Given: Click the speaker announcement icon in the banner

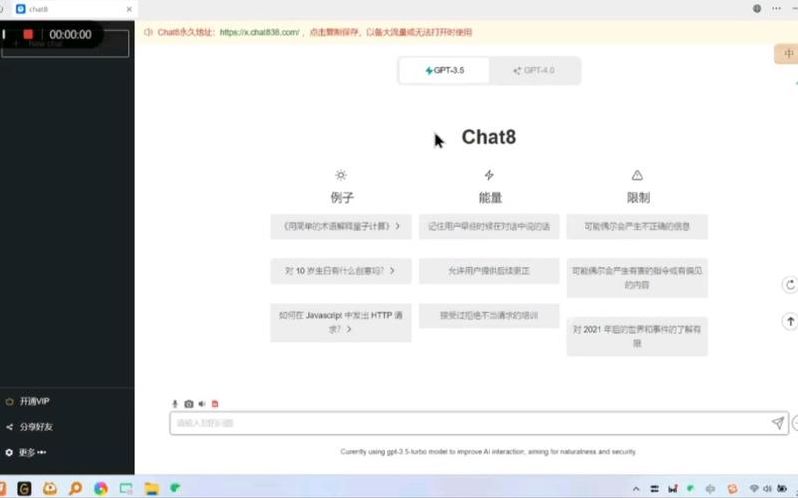Looking at the screenshot, I should (x=148, y=32).
